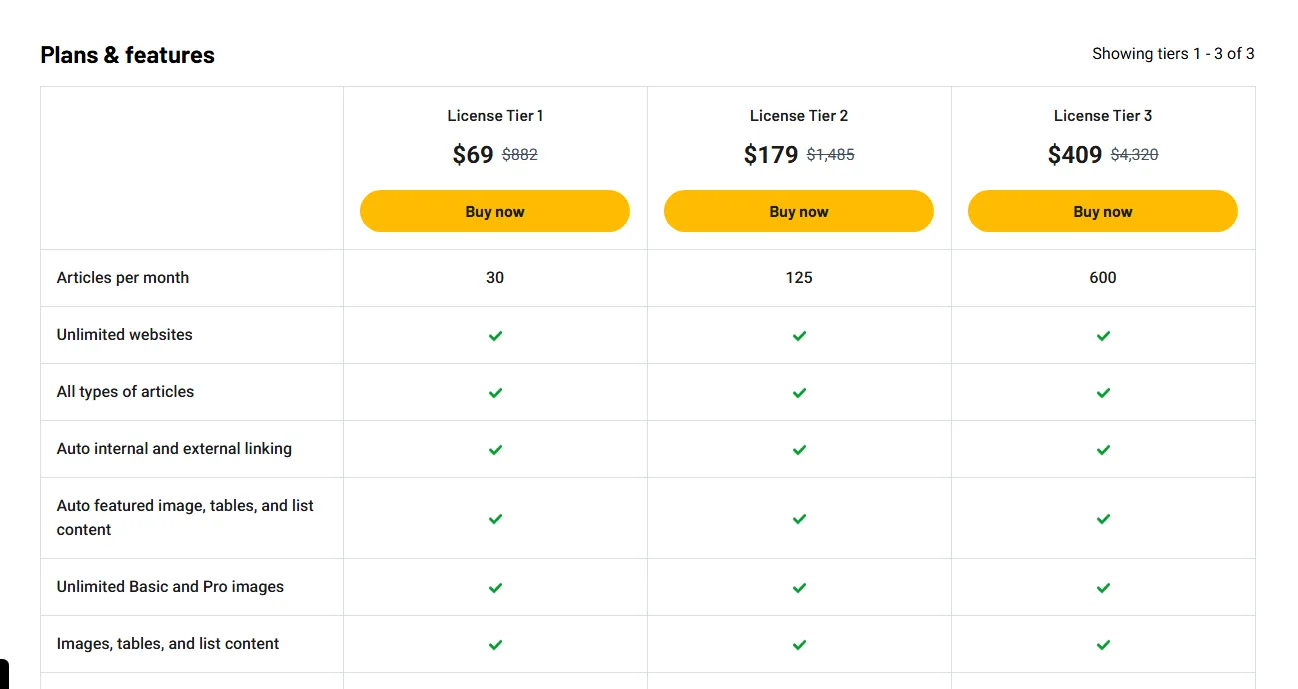
Task: Click the crossed-out $4,320 original price
Action: tap(1134, 155)
